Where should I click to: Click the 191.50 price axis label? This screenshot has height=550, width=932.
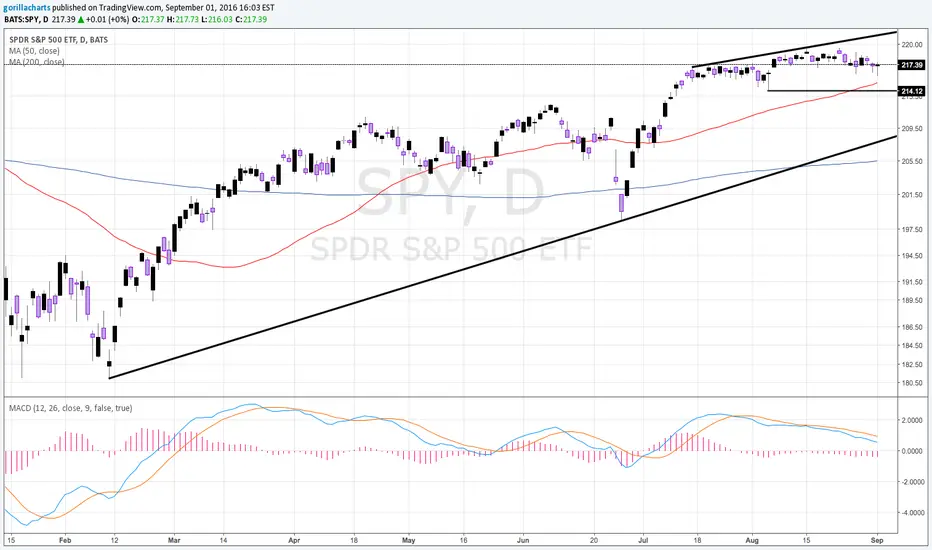(912, 282)
